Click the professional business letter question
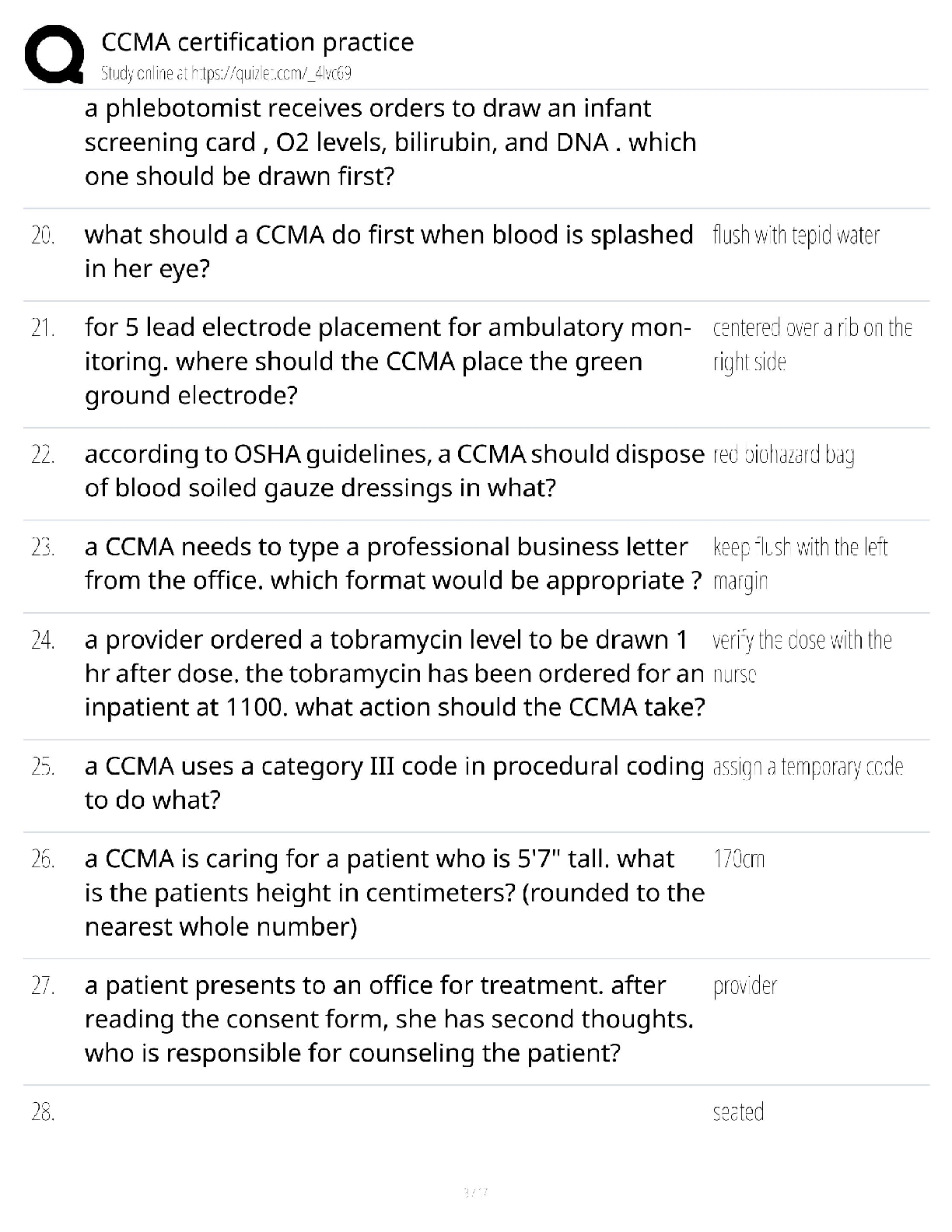This screenshot has height=1232, width=952. point(393,564)
